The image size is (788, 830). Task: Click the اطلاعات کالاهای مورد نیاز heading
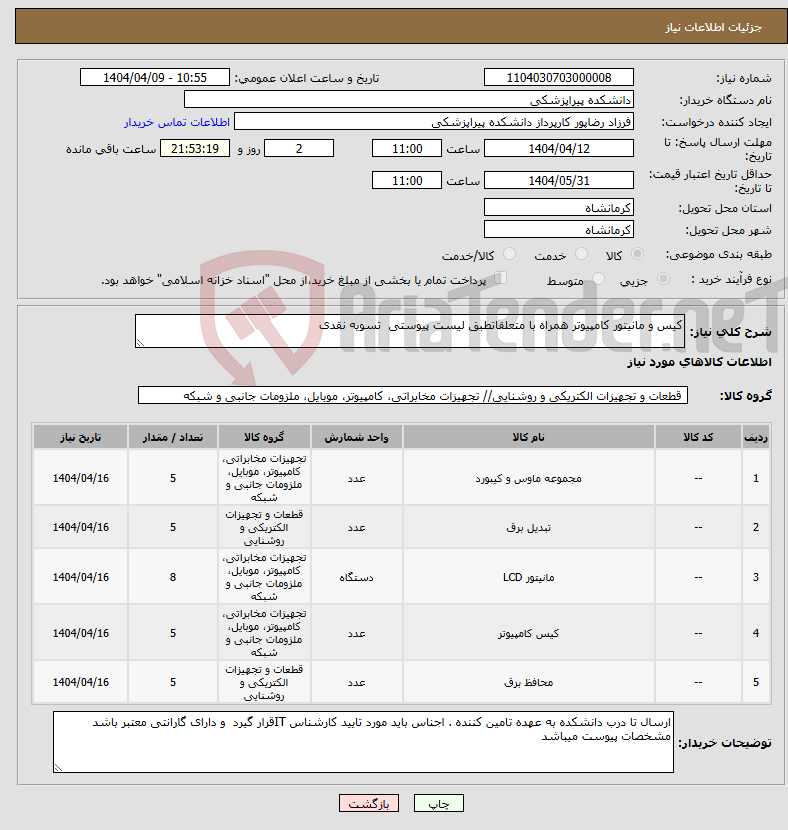[x=699, y=362]
